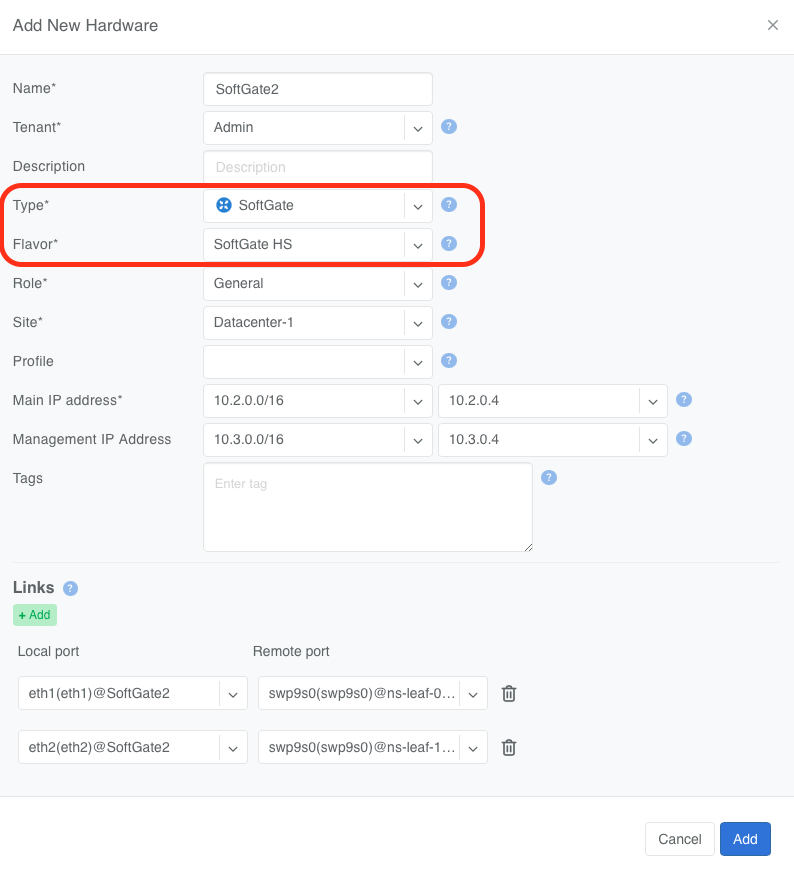Delete the eth2 link with trash icon
The image size is (794, 879).
tap(508, 747)
